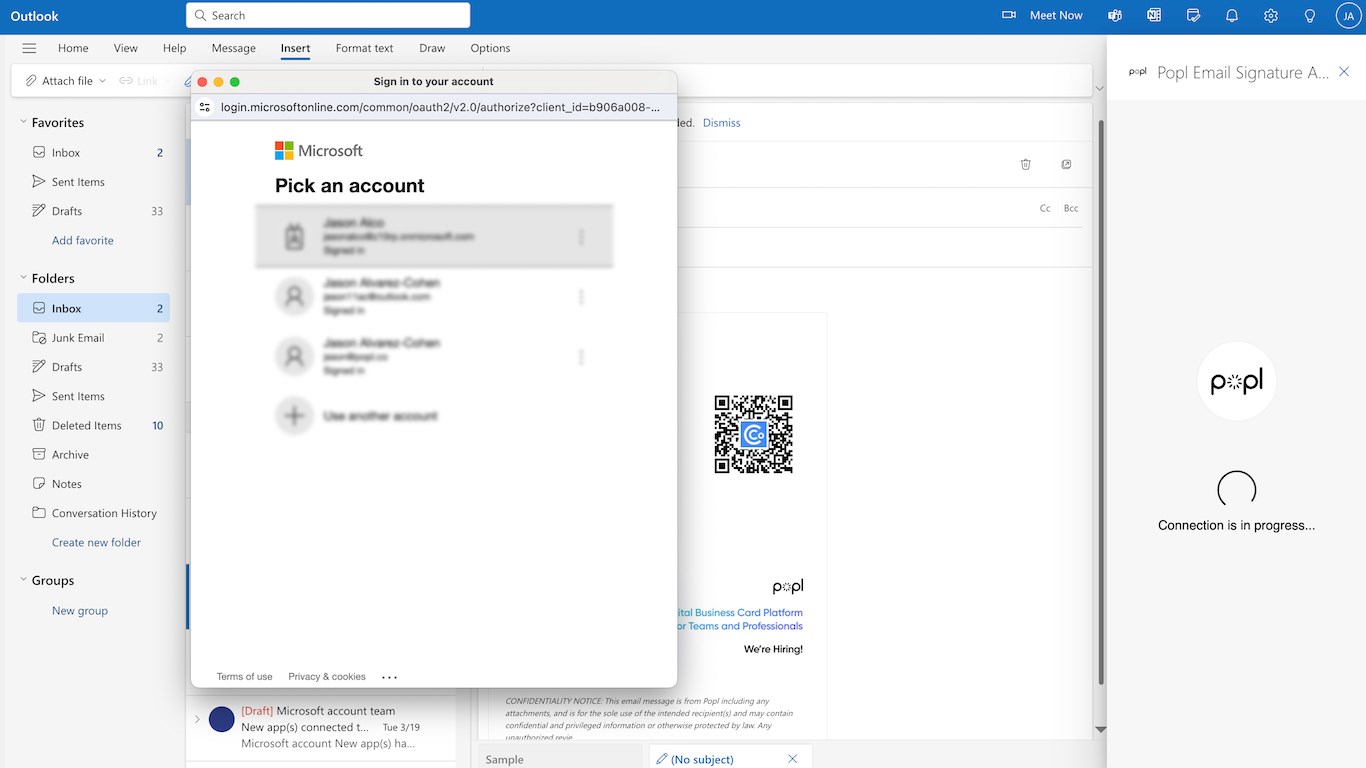Open the Format text ribbon tab
This screenshot has width=1366, height=768.
point(364,48)
